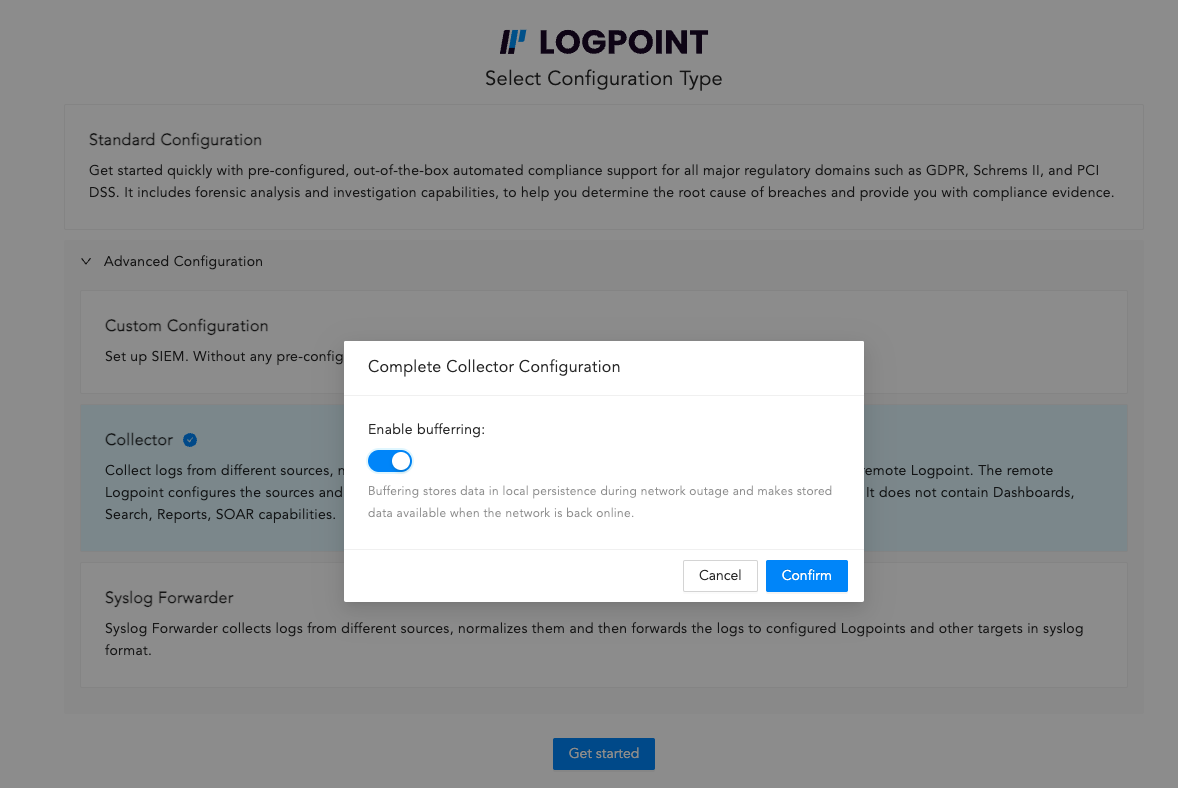
Task: Click the Get started button
Action: pyautogui.click(x=603, y=753)
